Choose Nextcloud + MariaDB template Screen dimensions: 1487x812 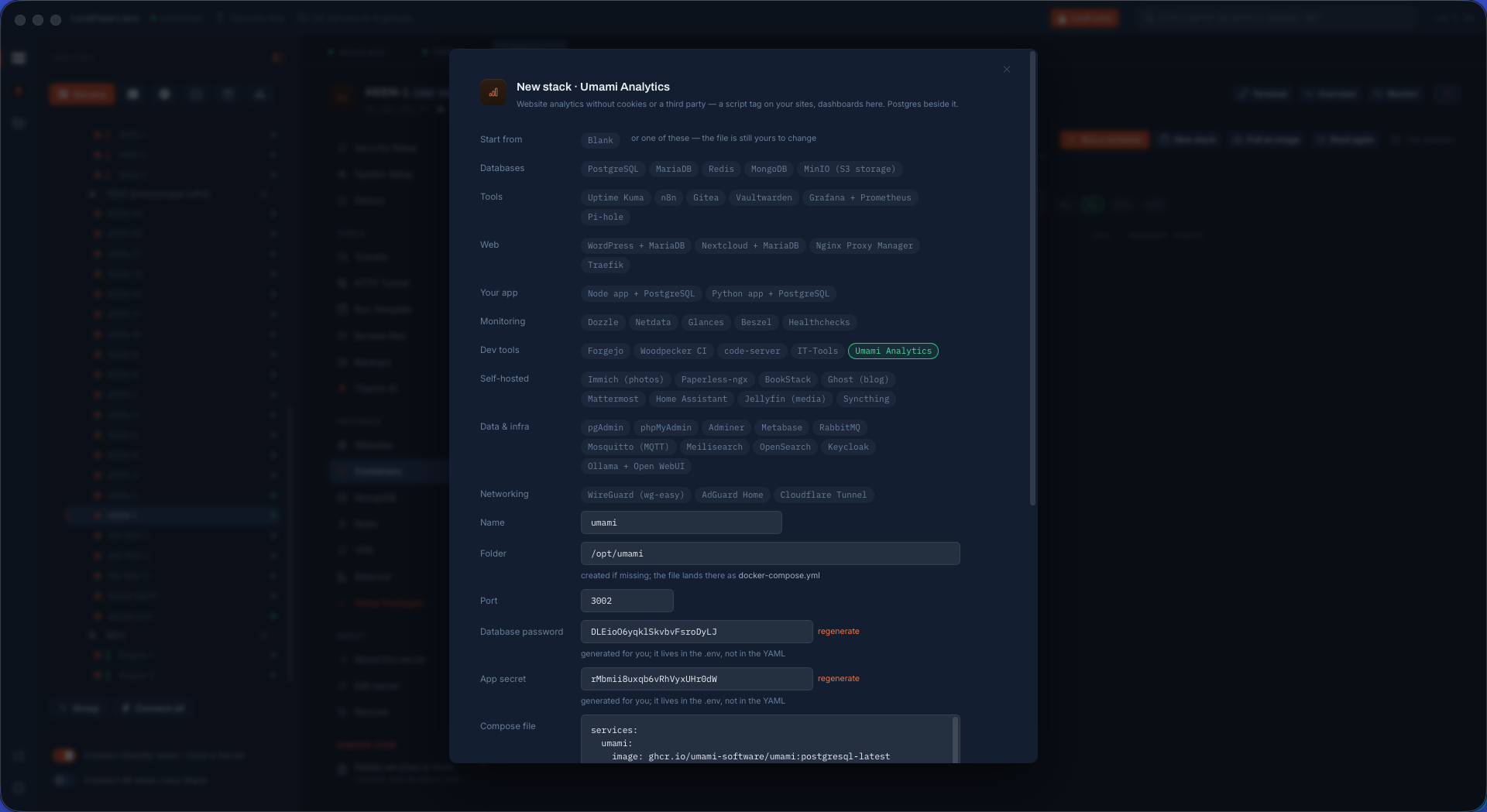750,245
